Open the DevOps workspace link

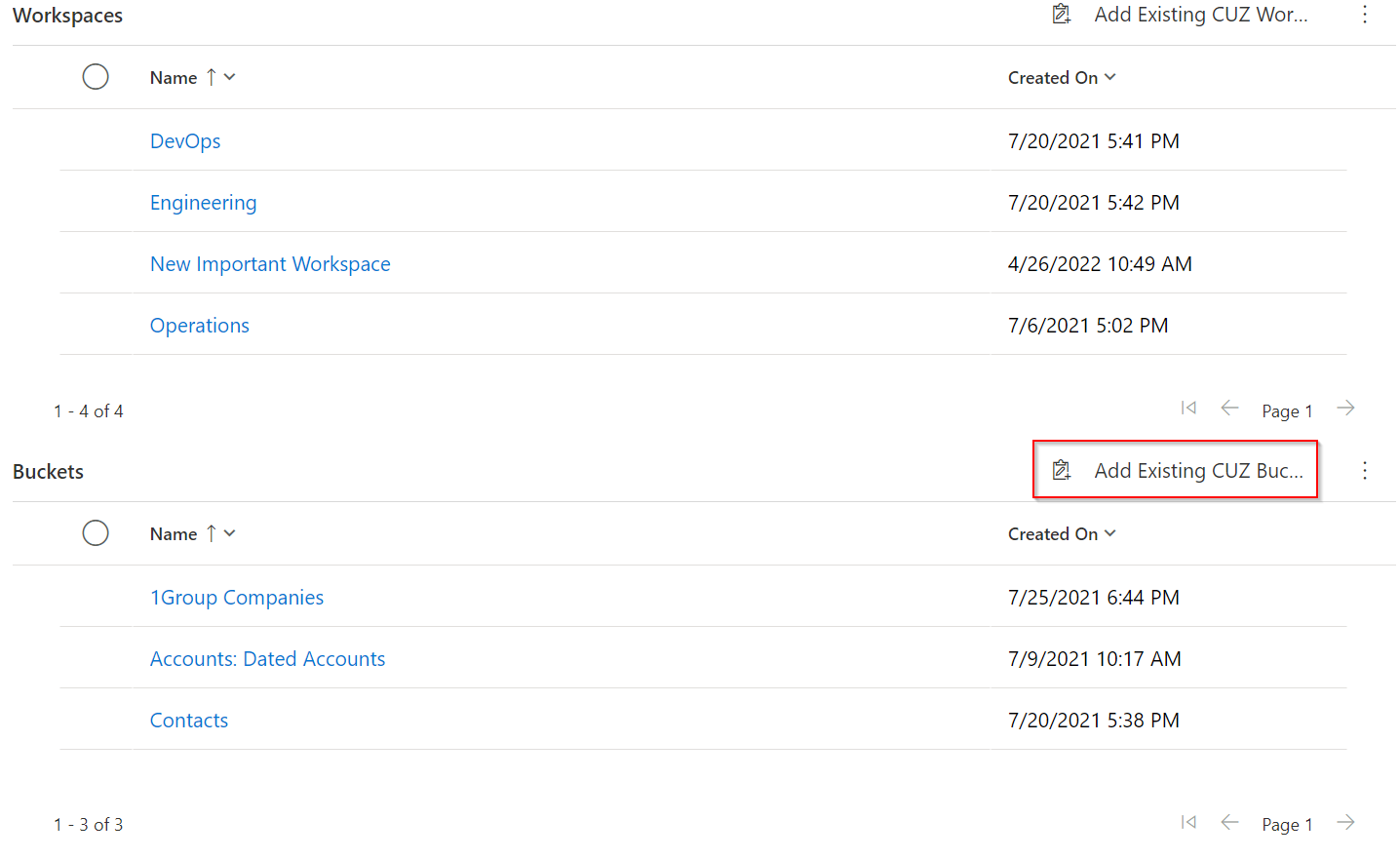point(185,141)
